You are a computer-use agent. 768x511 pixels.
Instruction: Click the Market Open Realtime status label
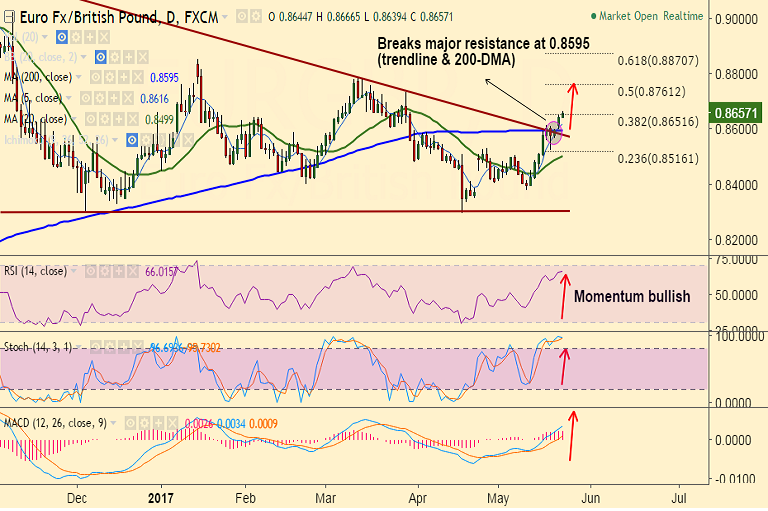pyautogui.click(x=647, y=16)
